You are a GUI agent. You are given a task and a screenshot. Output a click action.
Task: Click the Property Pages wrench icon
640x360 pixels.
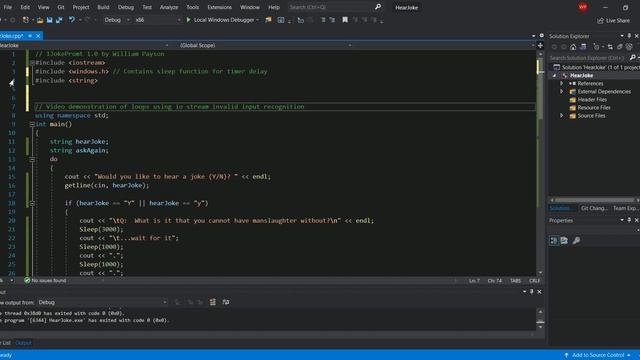coord(576,240)
